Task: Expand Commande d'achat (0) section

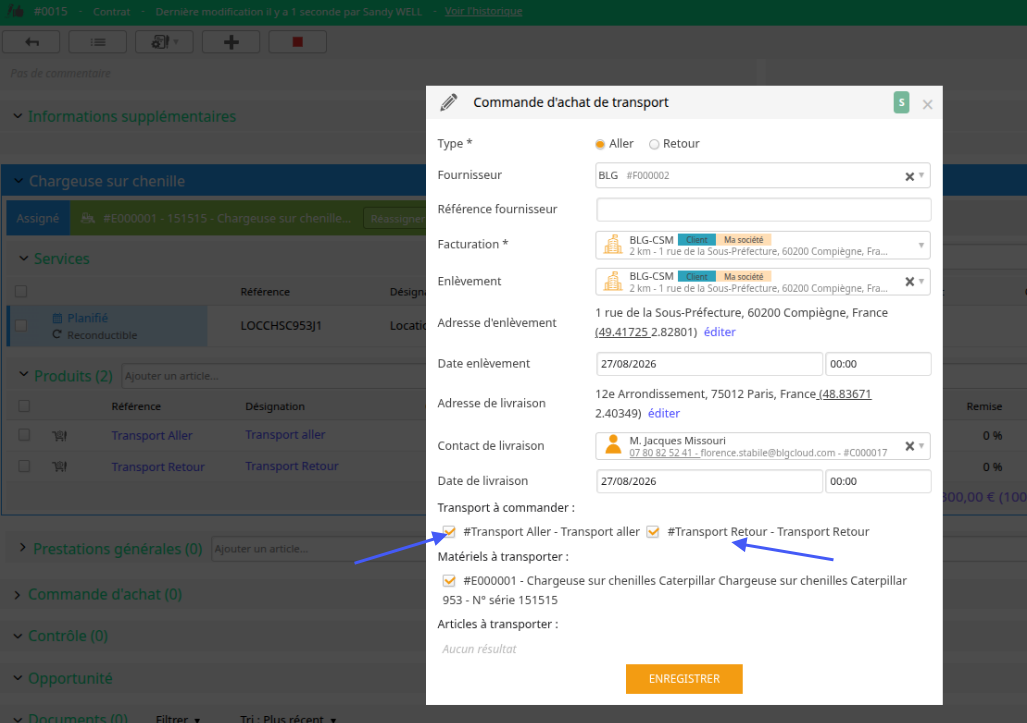Action: coord(18,595)
